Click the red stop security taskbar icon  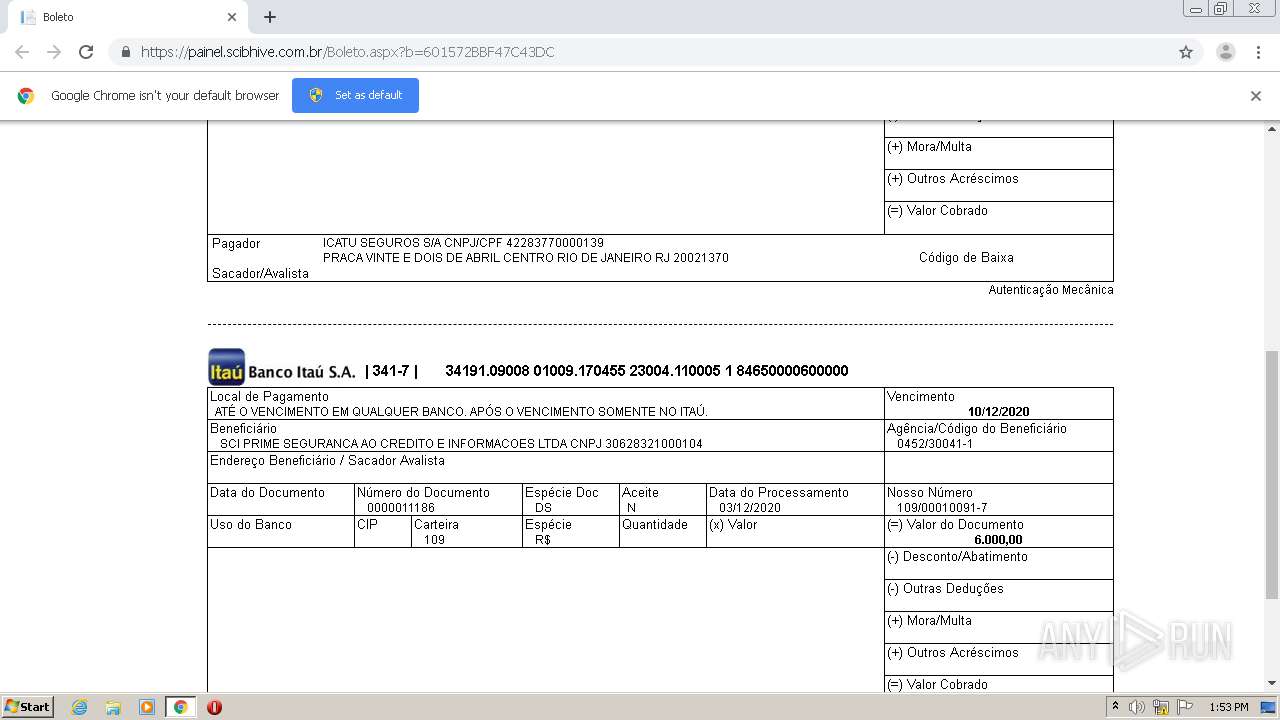tap(214, 707)
